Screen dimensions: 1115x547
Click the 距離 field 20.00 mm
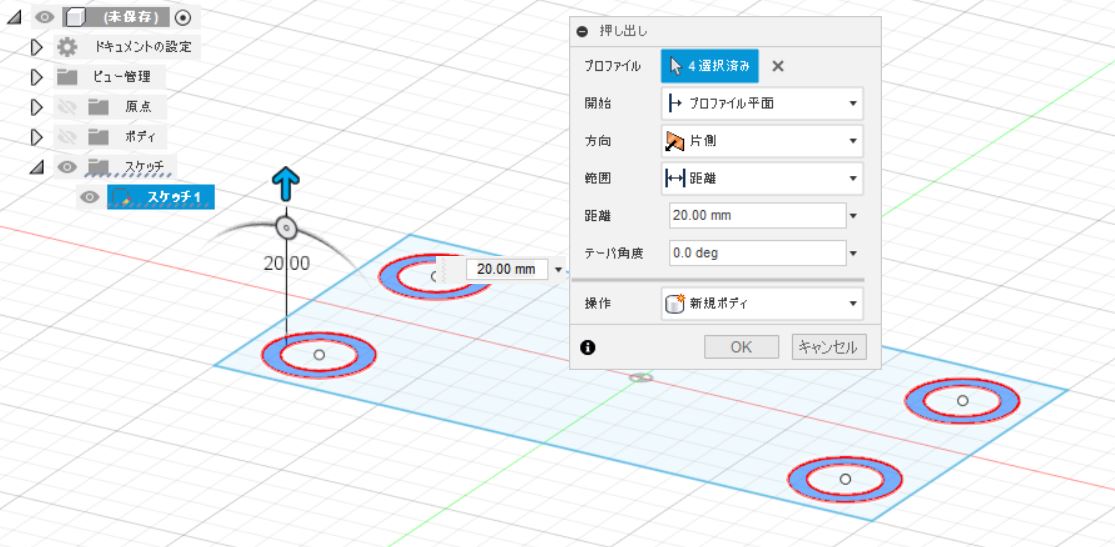tap(757, 216)
